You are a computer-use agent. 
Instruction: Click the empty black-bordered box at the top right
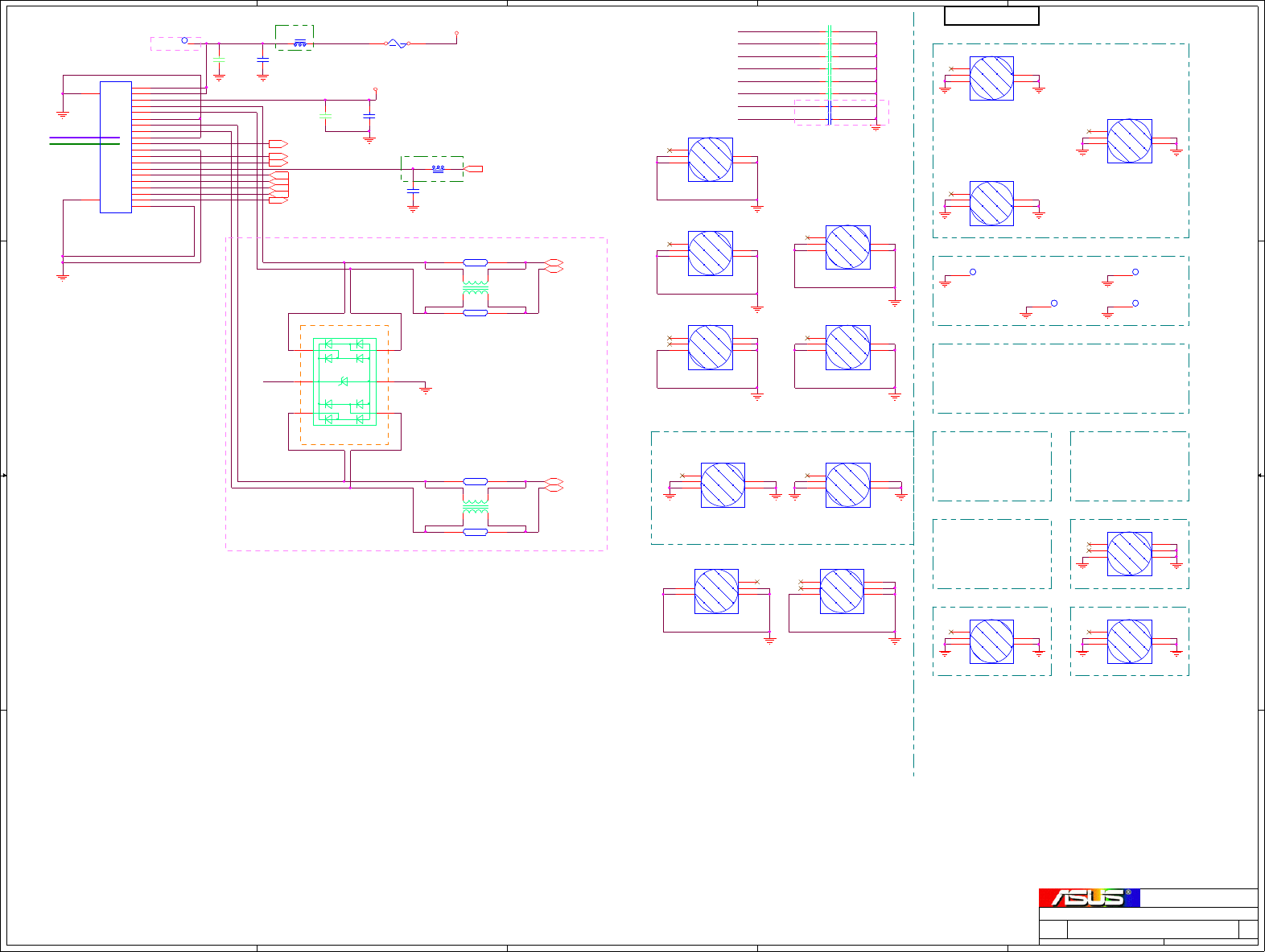991,16
